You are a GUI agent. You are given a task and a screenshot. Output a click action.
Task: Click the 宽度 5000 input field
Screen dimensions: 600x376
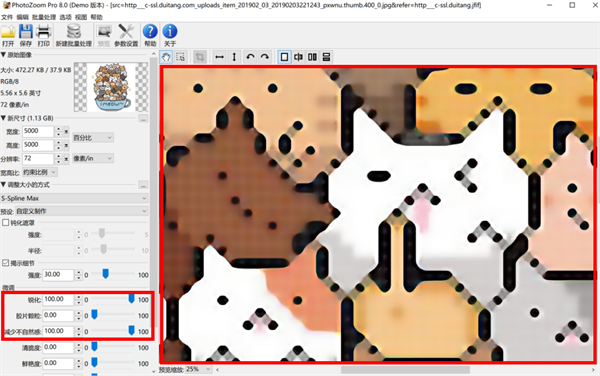(38, 132)
